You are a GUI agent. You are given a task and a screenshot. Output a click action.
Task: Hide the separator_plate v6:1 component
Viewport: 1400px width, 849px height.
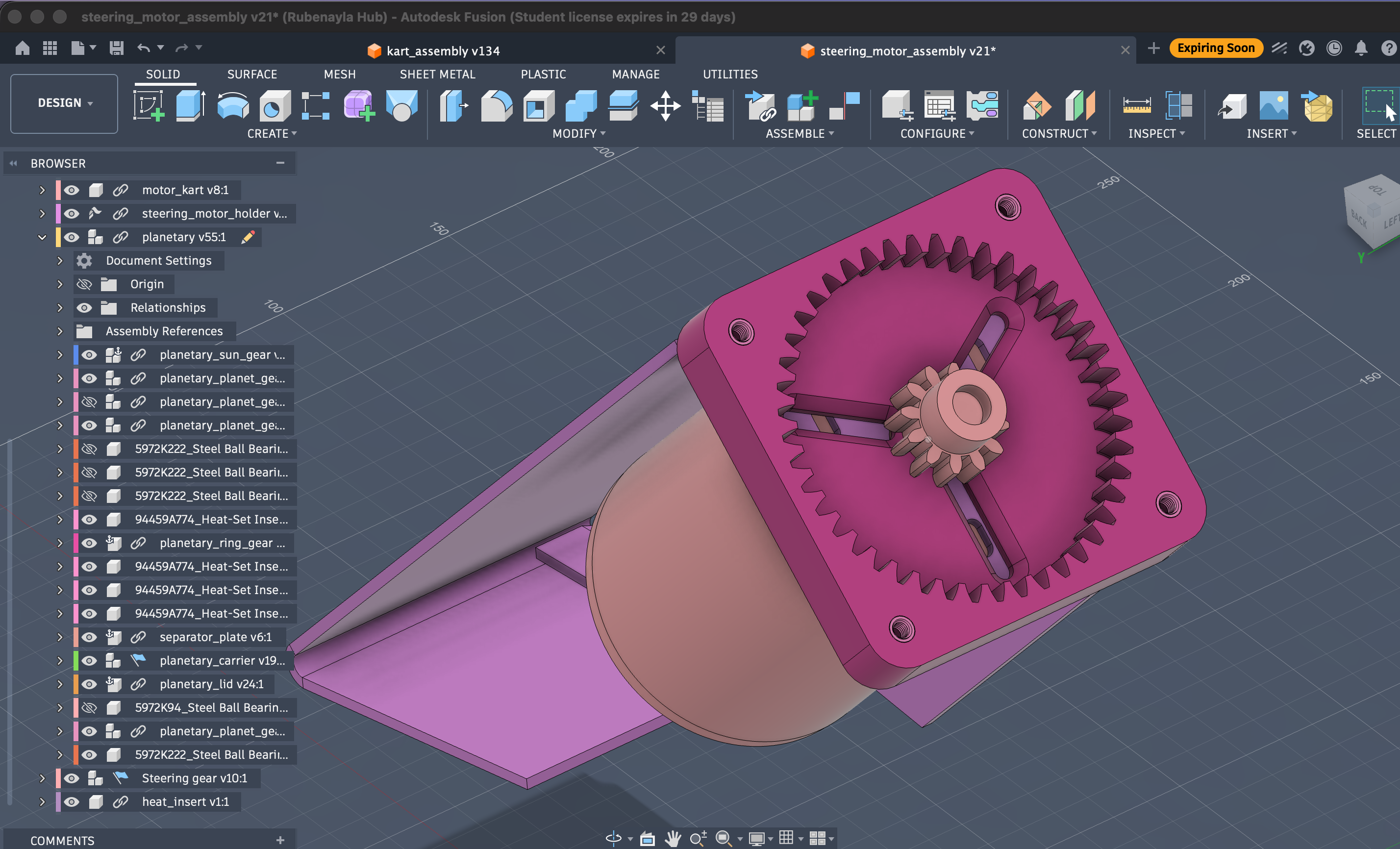pos(89,637)
